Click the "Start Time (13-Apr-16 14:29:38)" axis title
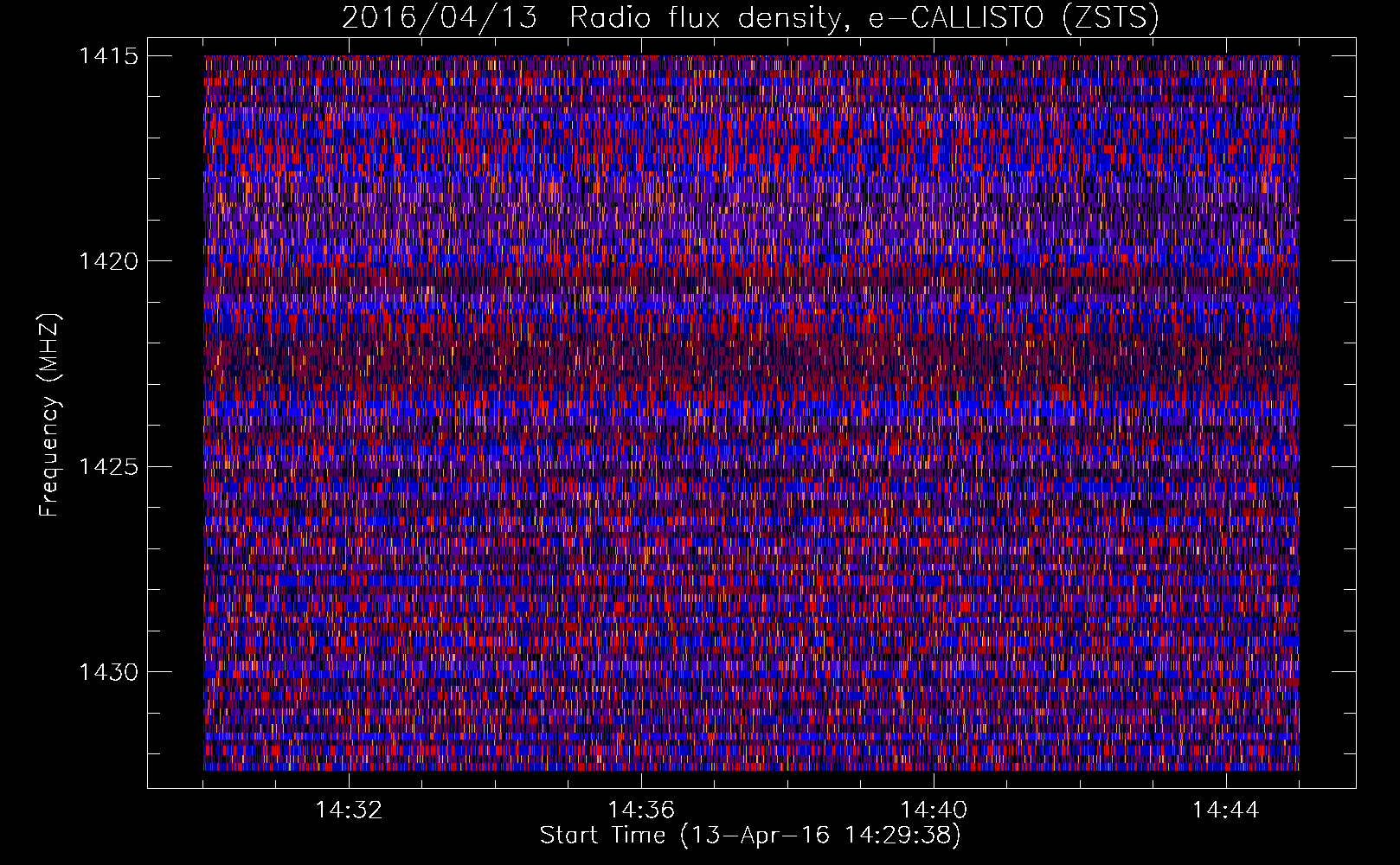 [750, 836]
